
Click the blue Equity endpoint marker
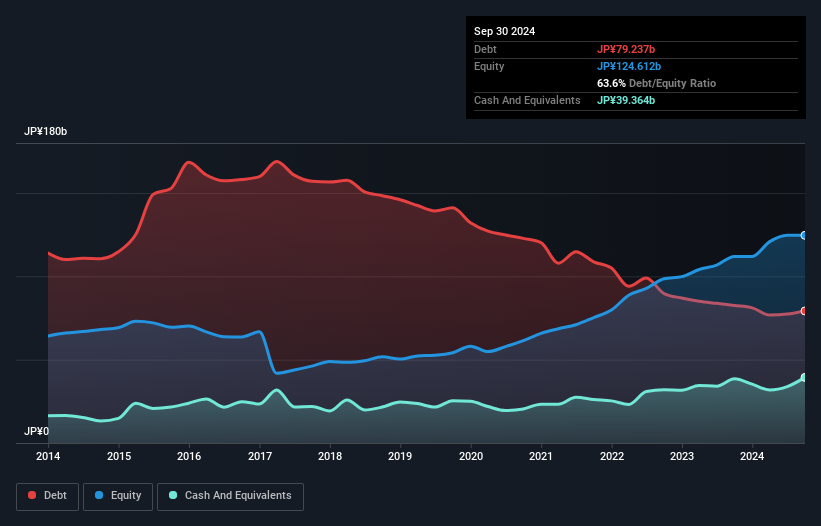pyautogui.click(x=804, y=236)
